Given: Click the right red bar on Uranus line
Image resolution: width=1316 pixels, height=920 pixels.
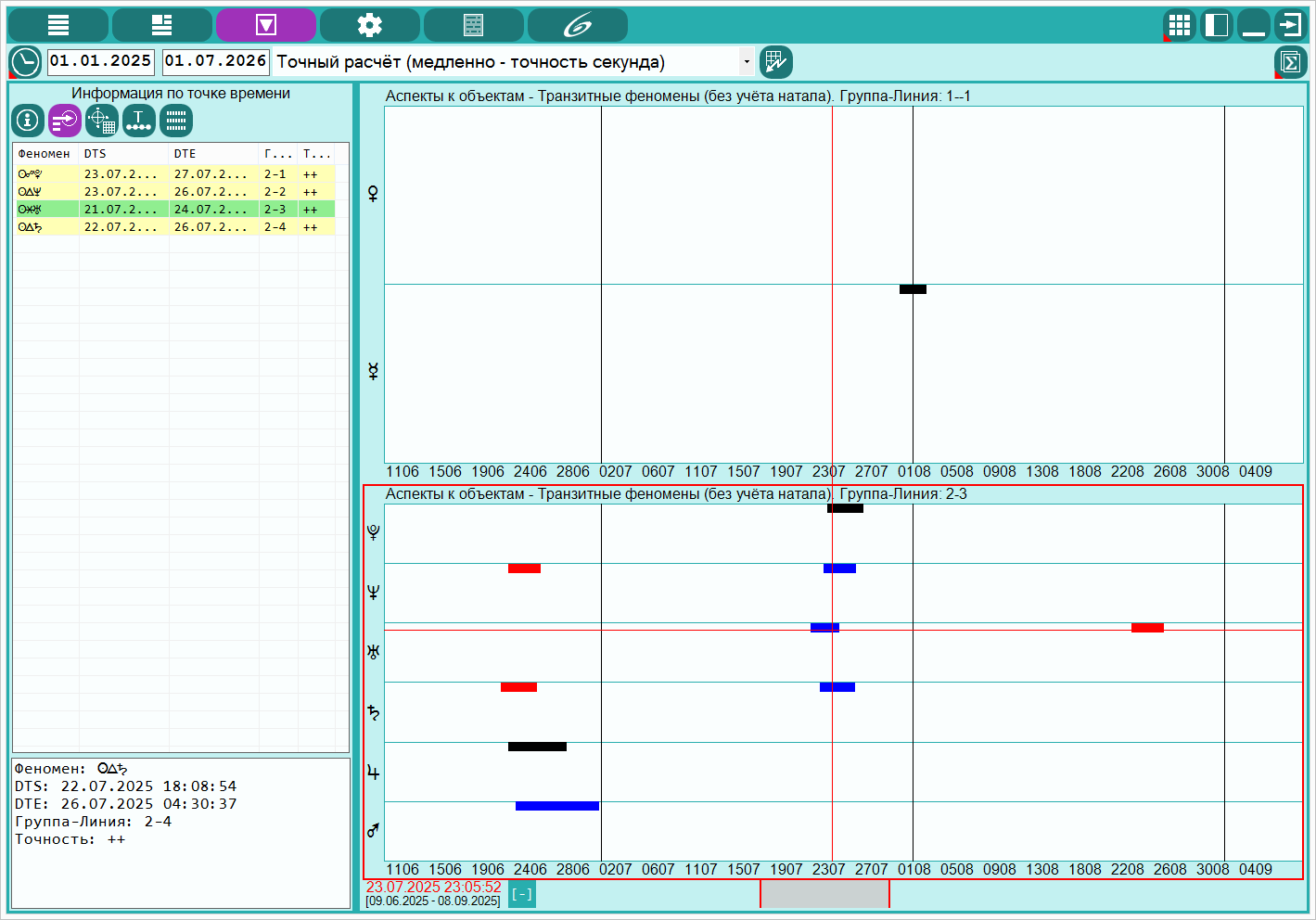Looking at the screenshot, I should tap(1147, 628).
